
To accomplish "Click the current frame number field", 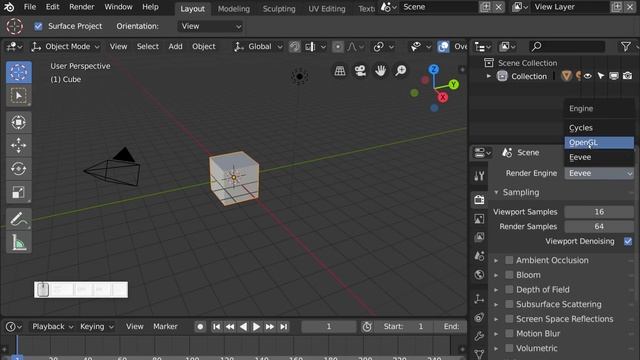I will pos(329,327).
